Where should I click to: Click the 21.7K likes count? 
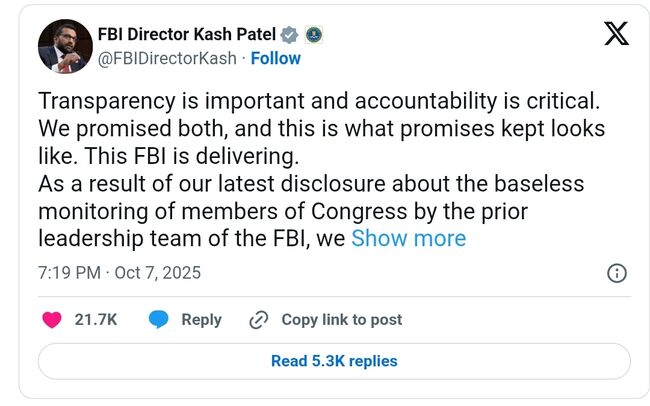pos(96,319)
